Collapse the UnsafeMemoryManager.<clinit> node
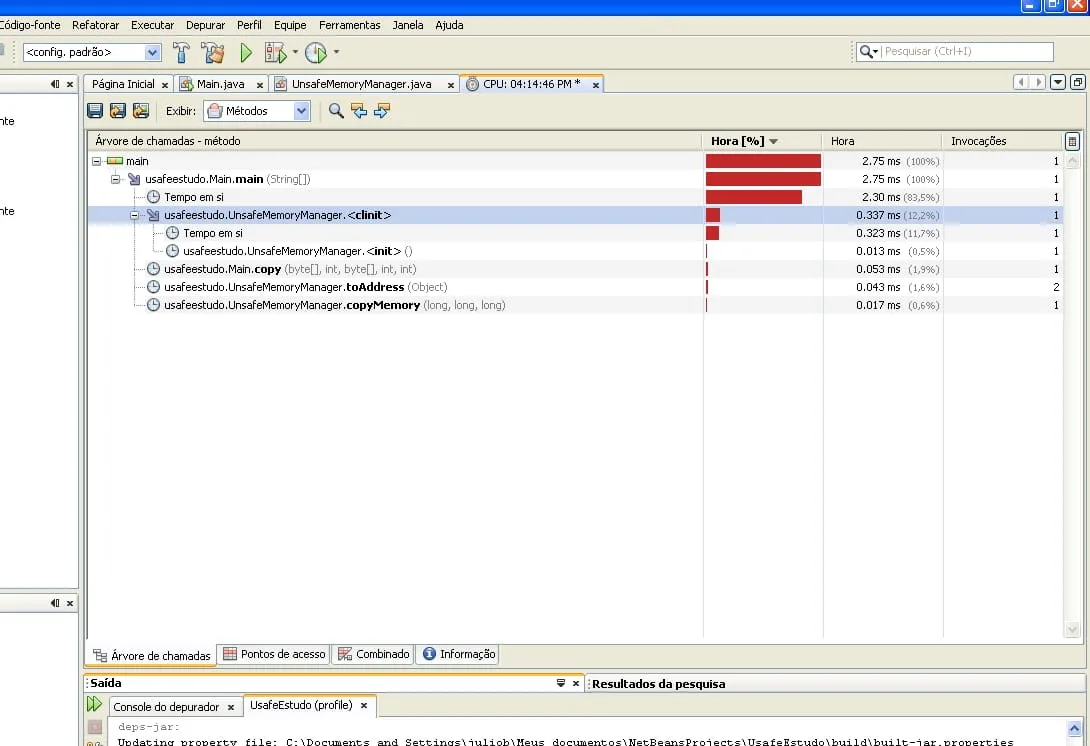Screen dimensions: 1090x746 pos(135,215)
